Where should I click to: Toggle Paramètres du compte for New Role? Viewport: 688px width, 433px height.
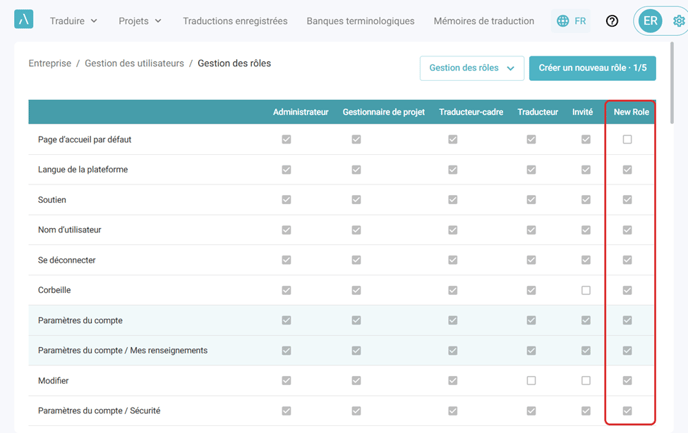coord(627,320)
